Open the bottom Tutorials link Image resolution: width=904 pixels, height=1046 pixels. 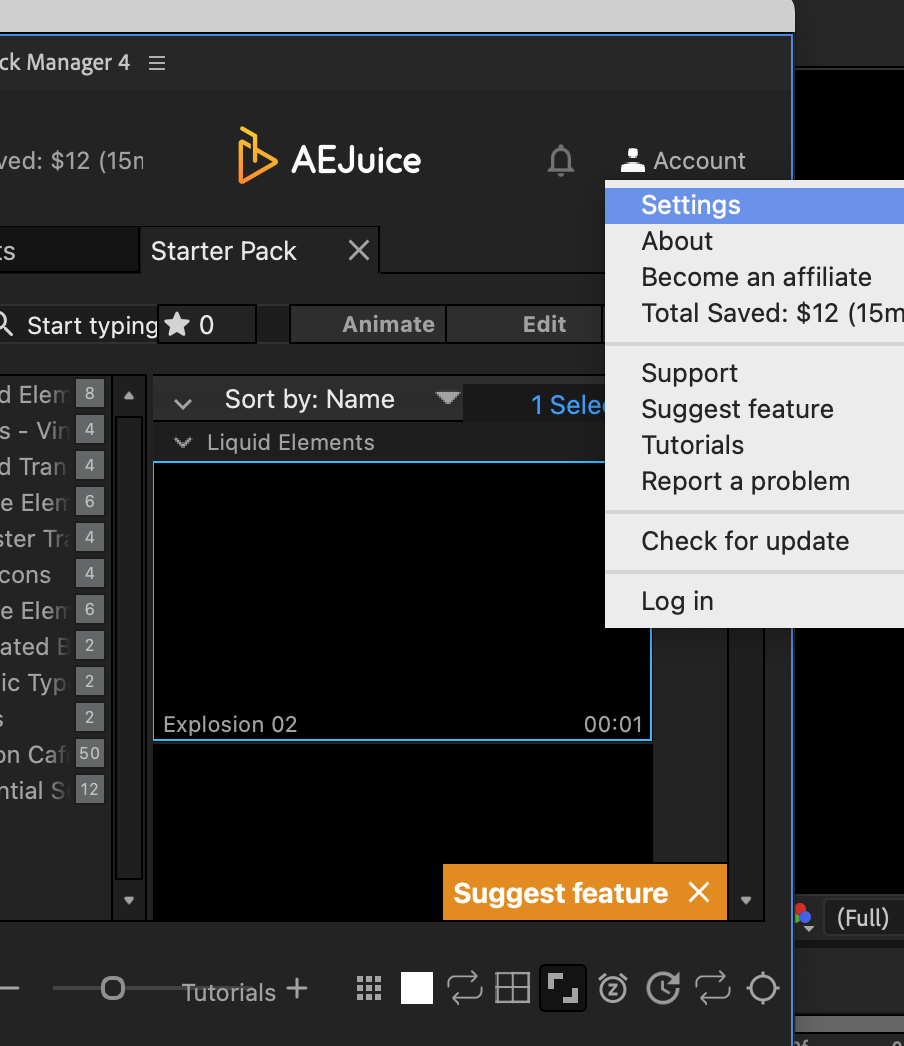point(229,993)
